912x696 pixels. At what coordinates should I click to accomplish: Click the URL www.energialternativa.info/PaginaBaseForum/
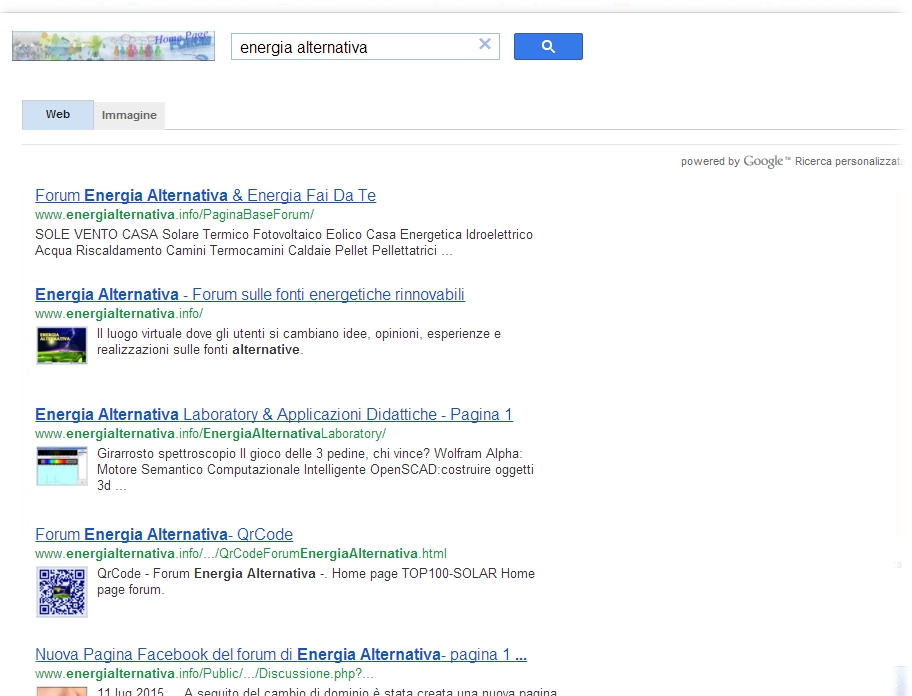tap(174, 215)
